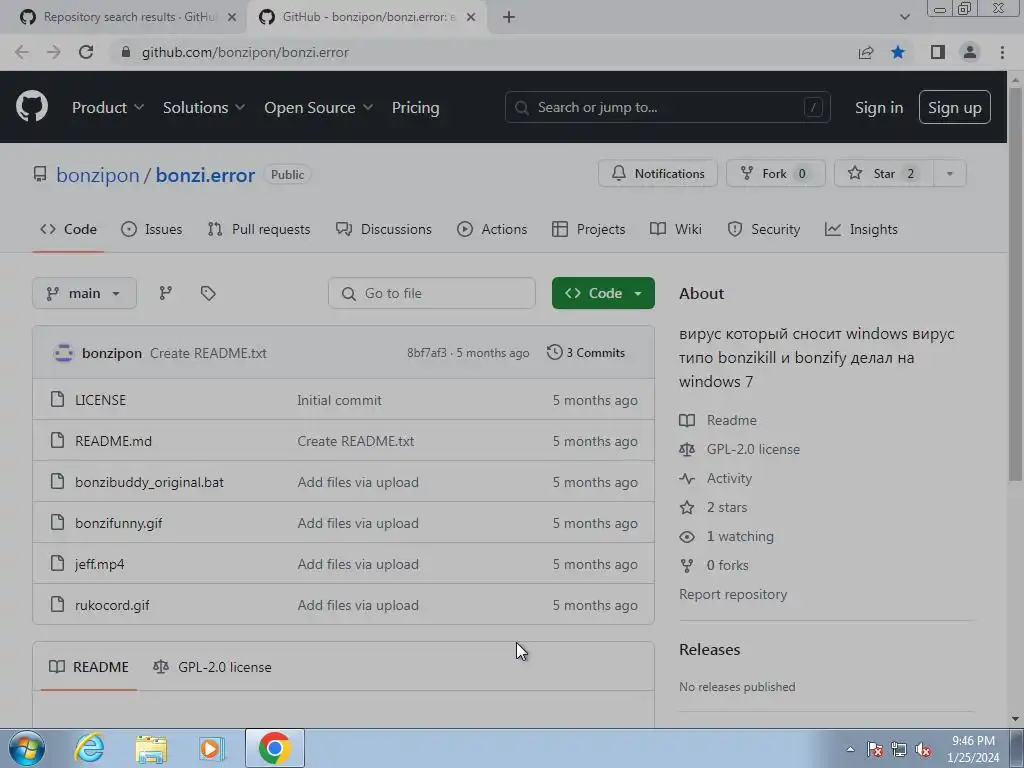
Task: Open Action Center flag tray icon
Action: (874, 750)
